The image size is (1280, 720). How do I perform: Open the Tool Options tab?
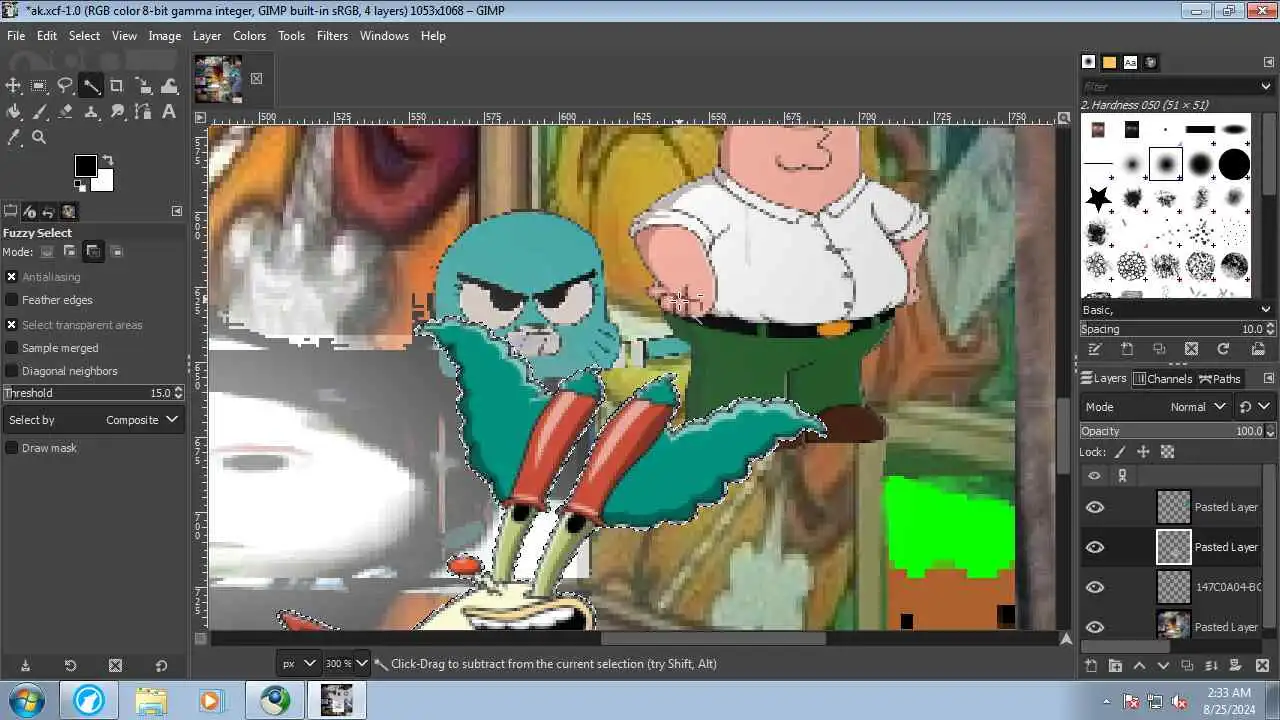click(11, 211)
